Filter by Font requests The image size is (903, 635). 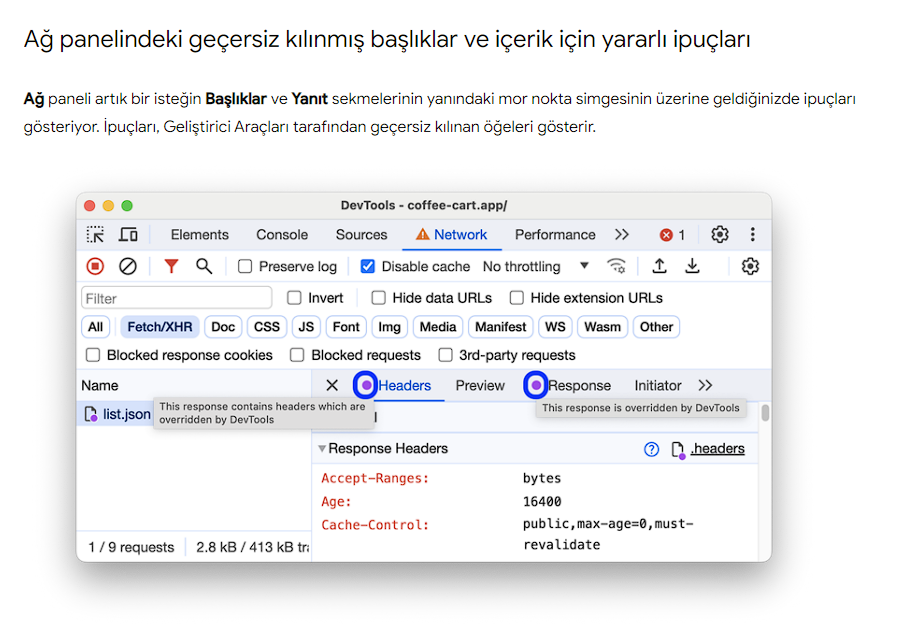(346, 327)
